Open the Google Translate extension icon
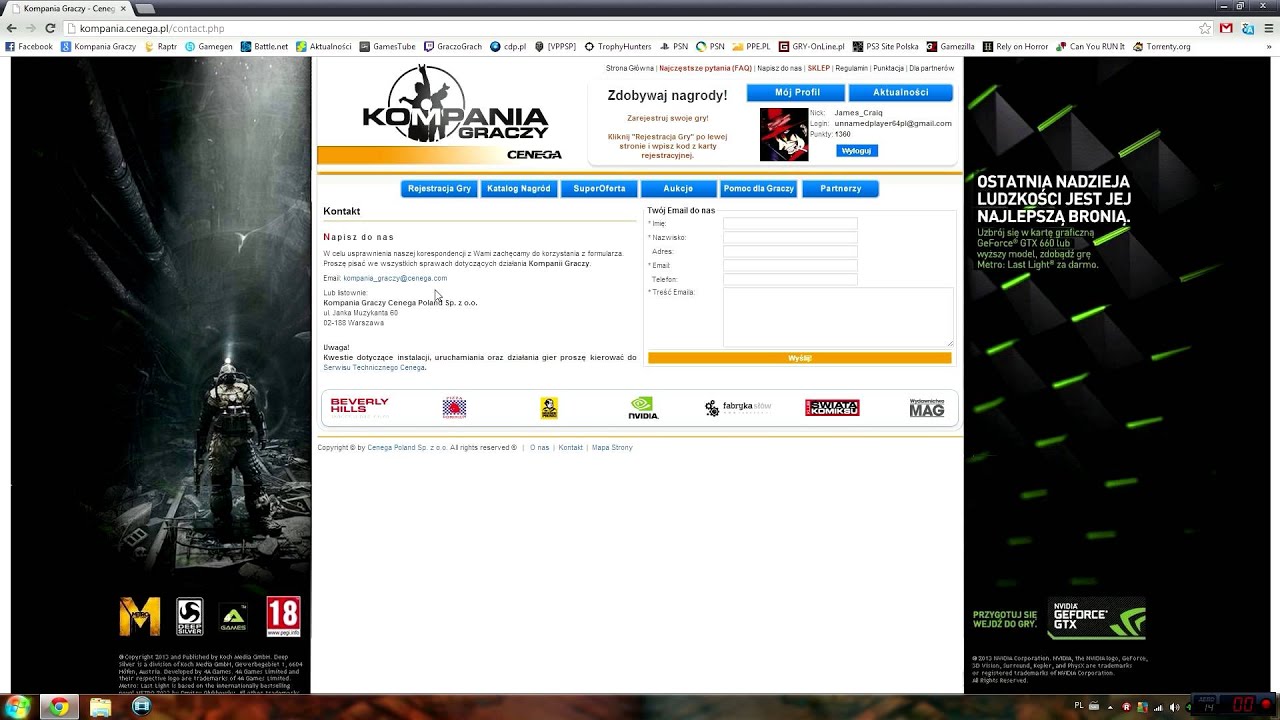 (x=1246, y=28)
